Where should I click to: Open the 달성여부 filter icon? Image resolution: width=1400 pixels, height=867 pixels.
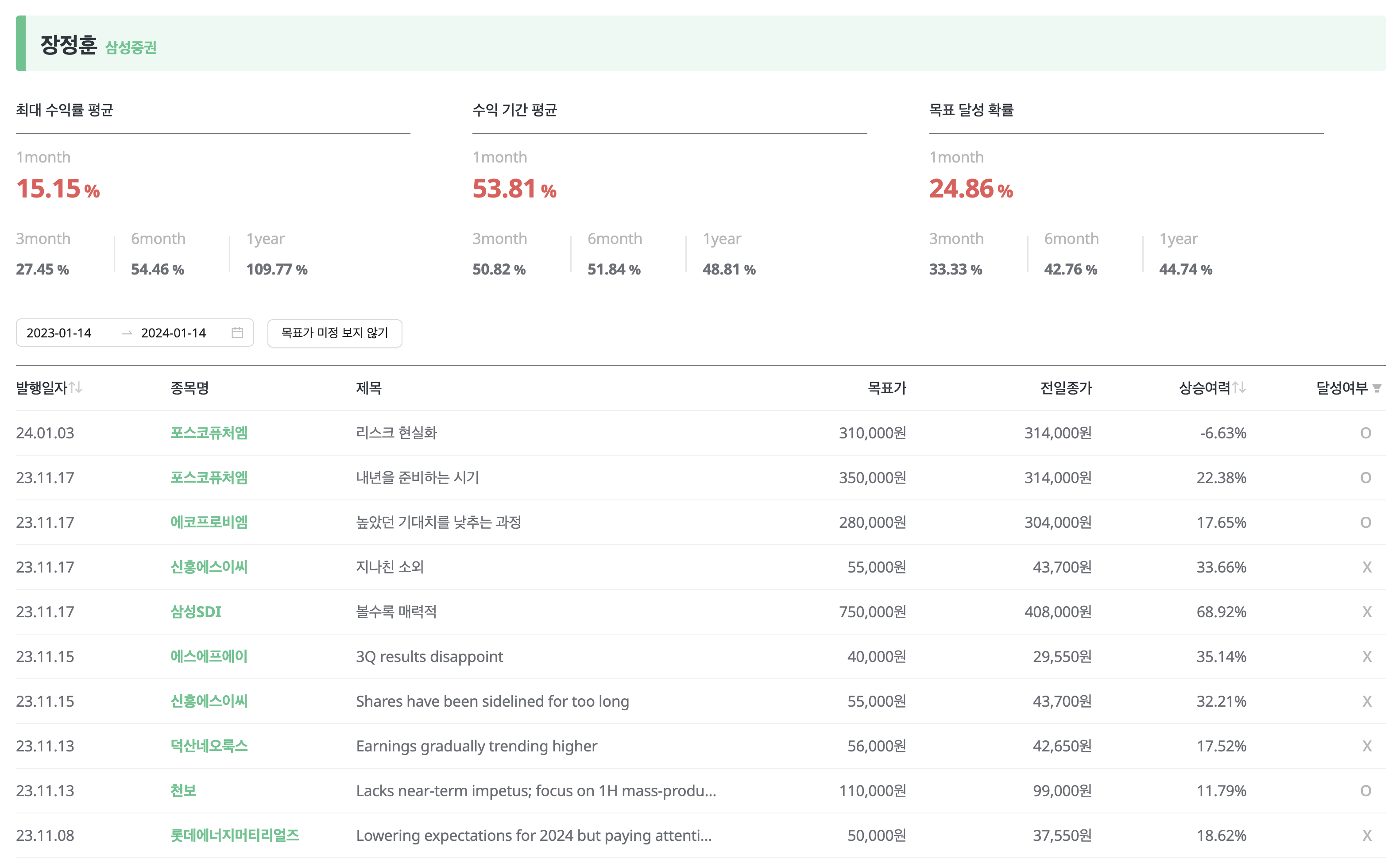pyautogui.click(x=1377, y=389)
